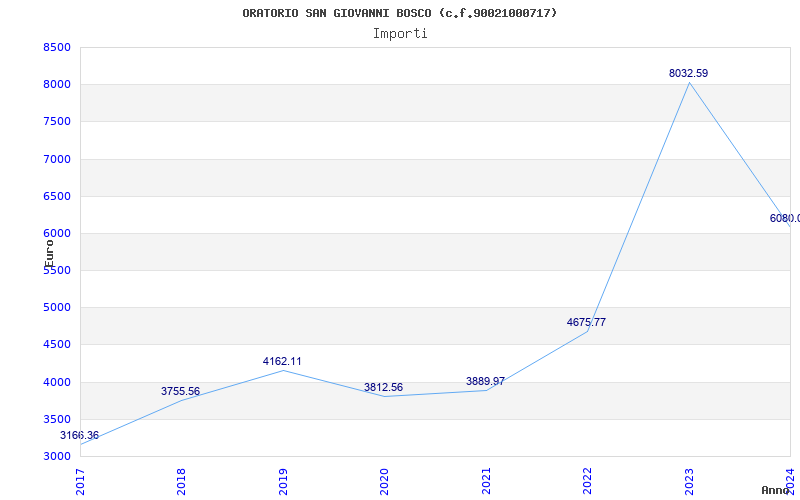
Task: Click the 3000 y-axis tick label
Action: [57, 457]
